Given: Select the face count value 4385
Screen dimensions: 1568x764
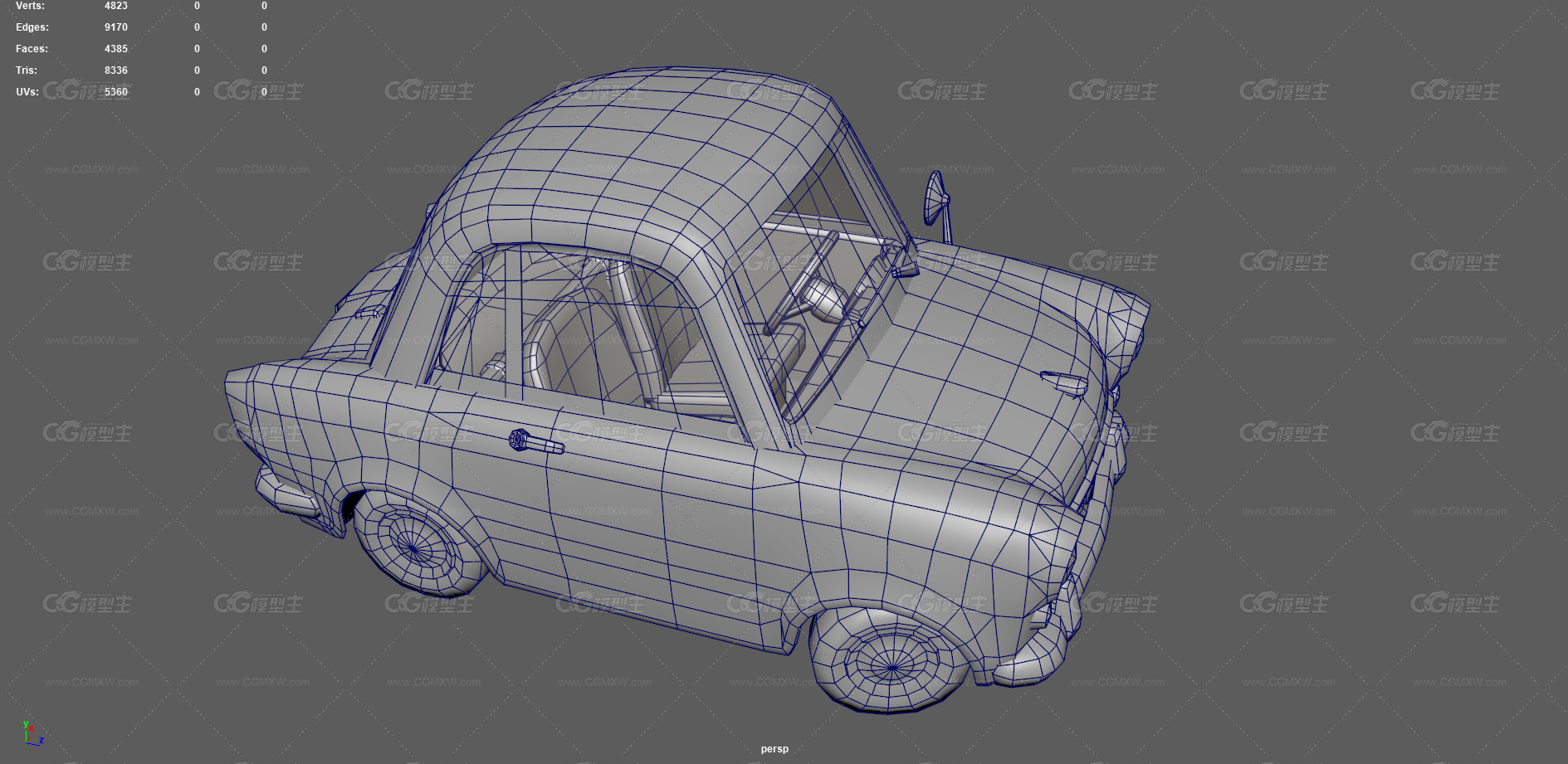Looking at the screenshot, I should [116, 49].
